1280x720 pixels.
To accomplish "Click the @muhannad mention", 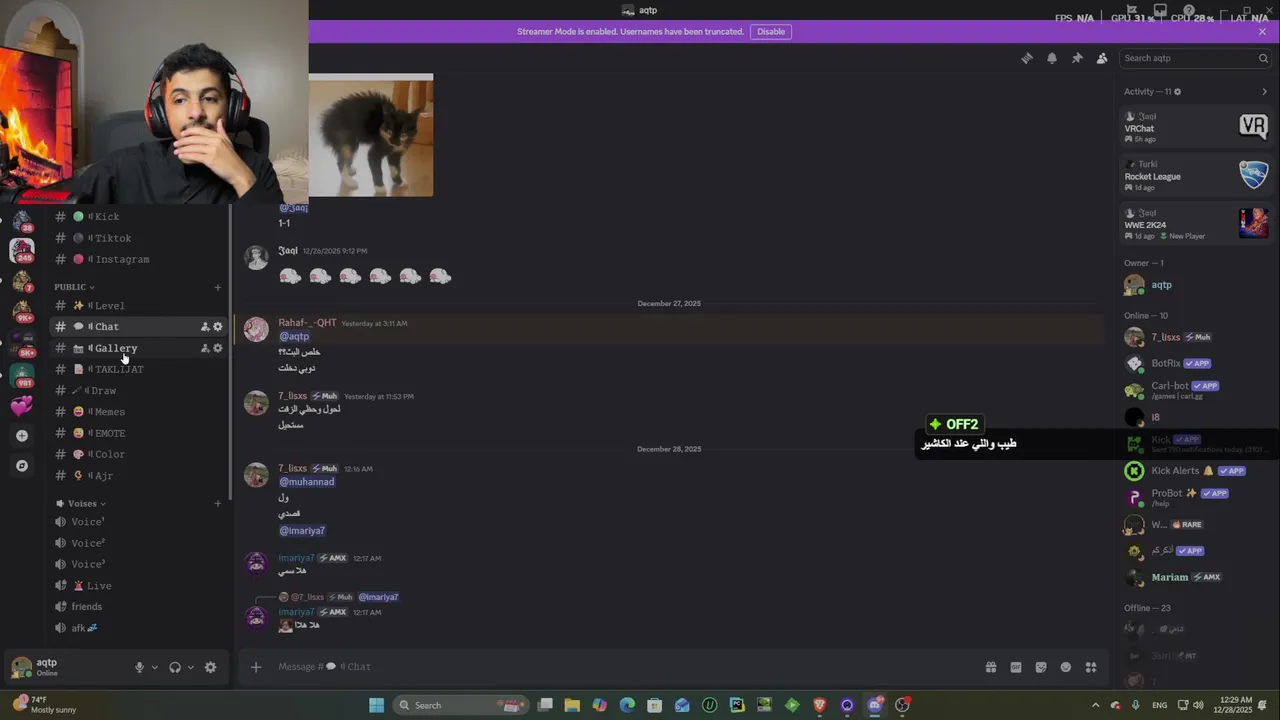I will pyautogui.click(x=307, y=482).
